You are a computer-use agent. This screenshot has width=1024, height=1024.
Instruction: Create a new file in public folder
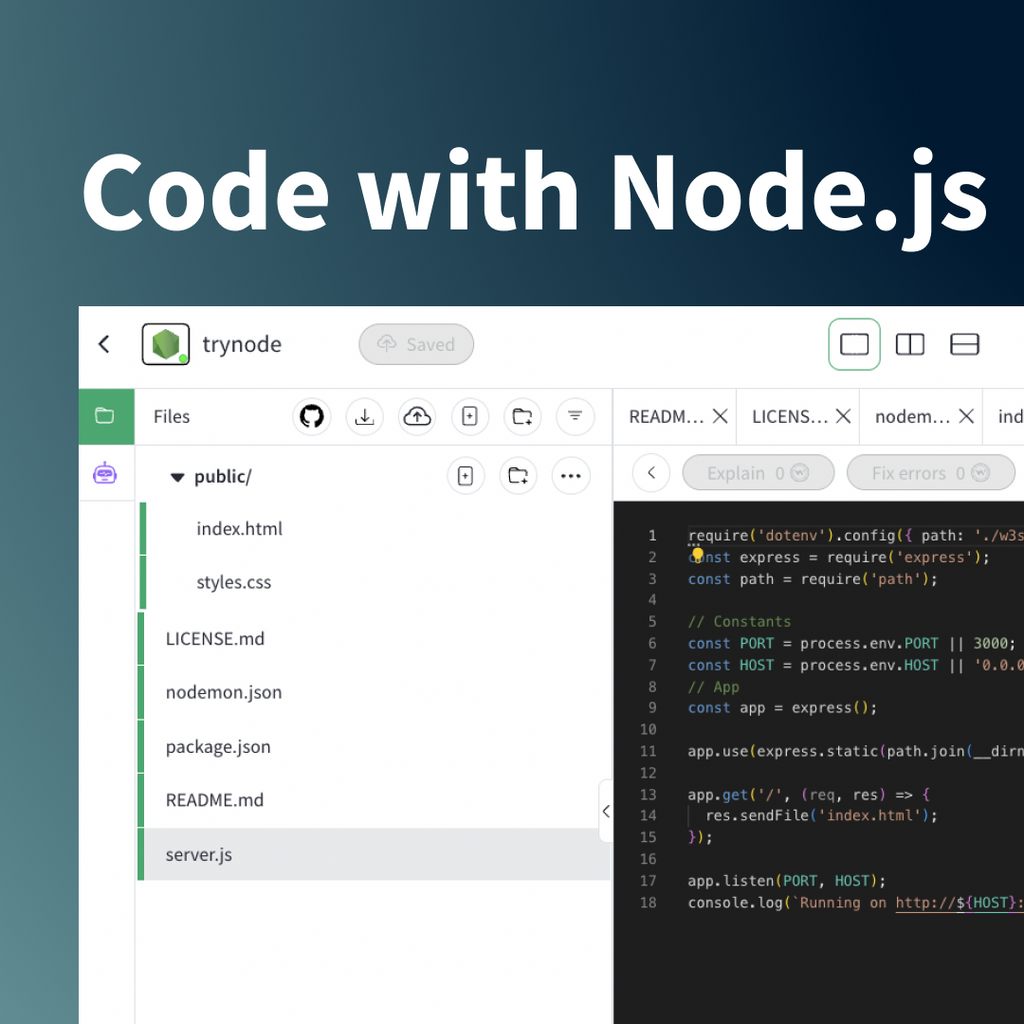pos(466,476)
